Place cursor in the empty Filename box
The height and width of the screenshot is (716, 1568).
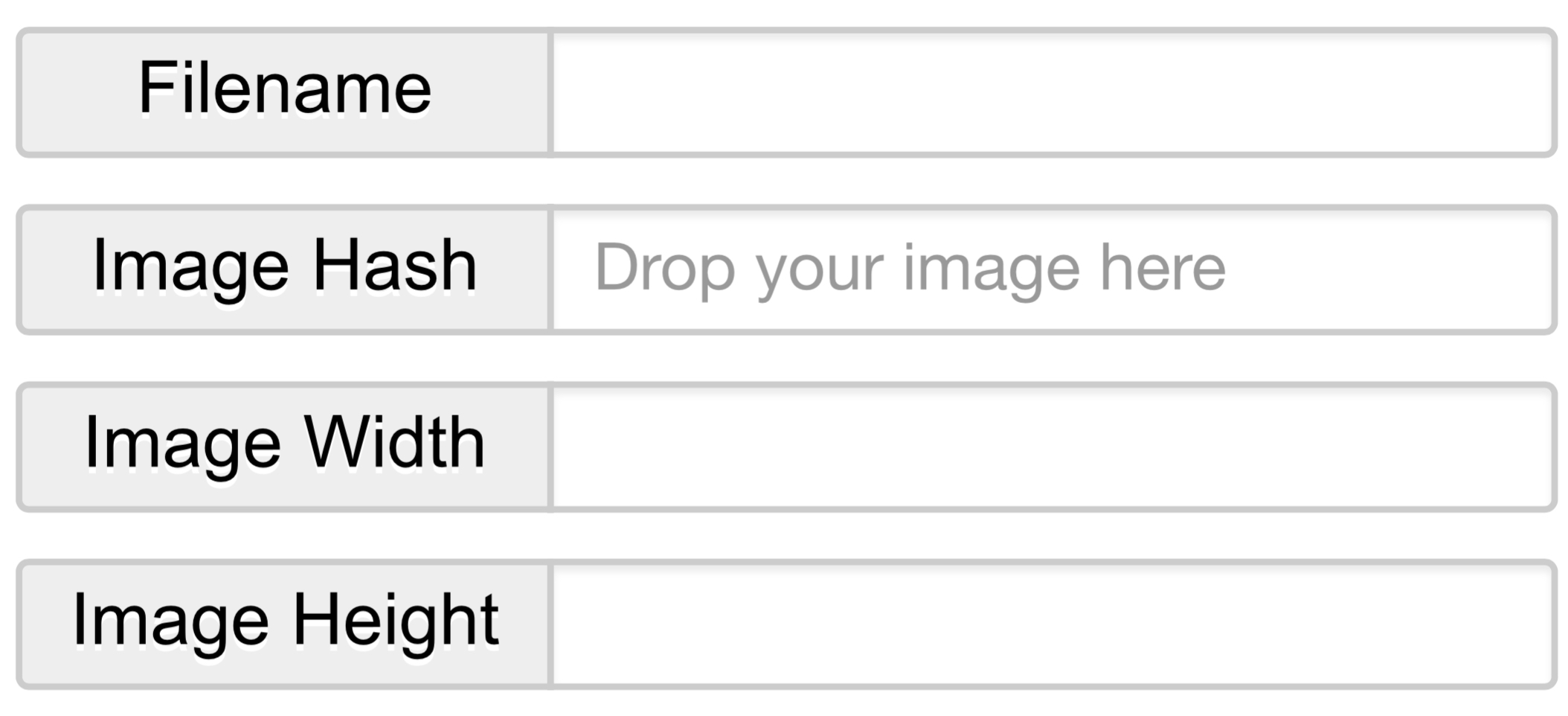coord(1053,92)
